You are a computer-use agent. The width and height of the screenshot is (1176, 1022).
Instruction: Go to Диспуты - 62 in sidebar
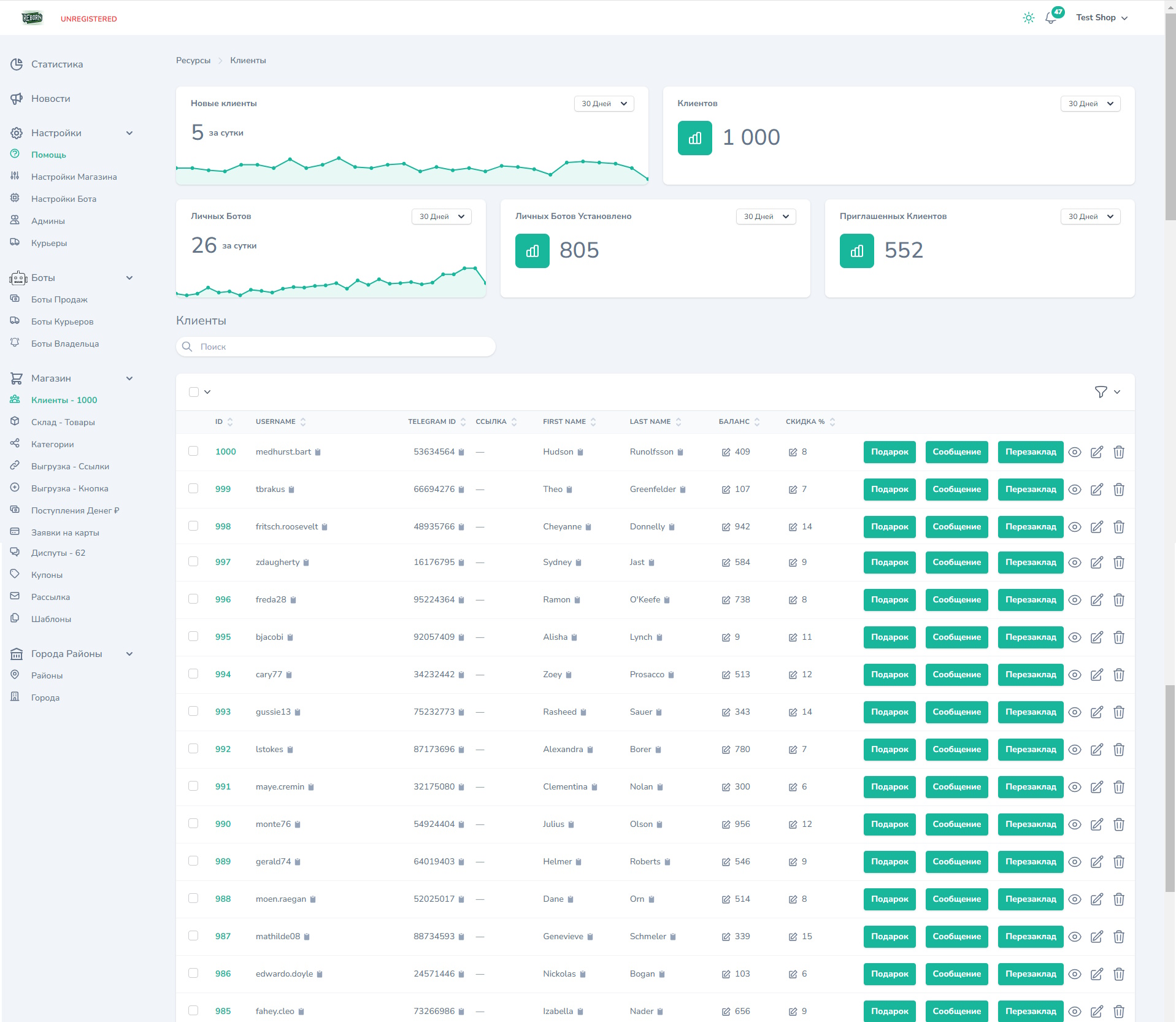coord(58,553)
